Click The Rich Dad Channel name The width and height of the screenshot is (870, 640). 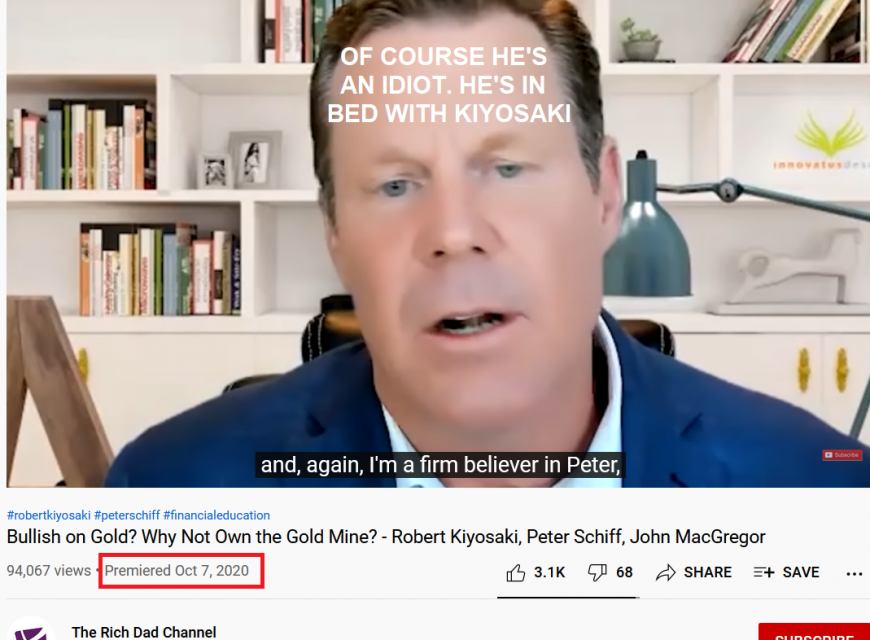coord(144,632)
